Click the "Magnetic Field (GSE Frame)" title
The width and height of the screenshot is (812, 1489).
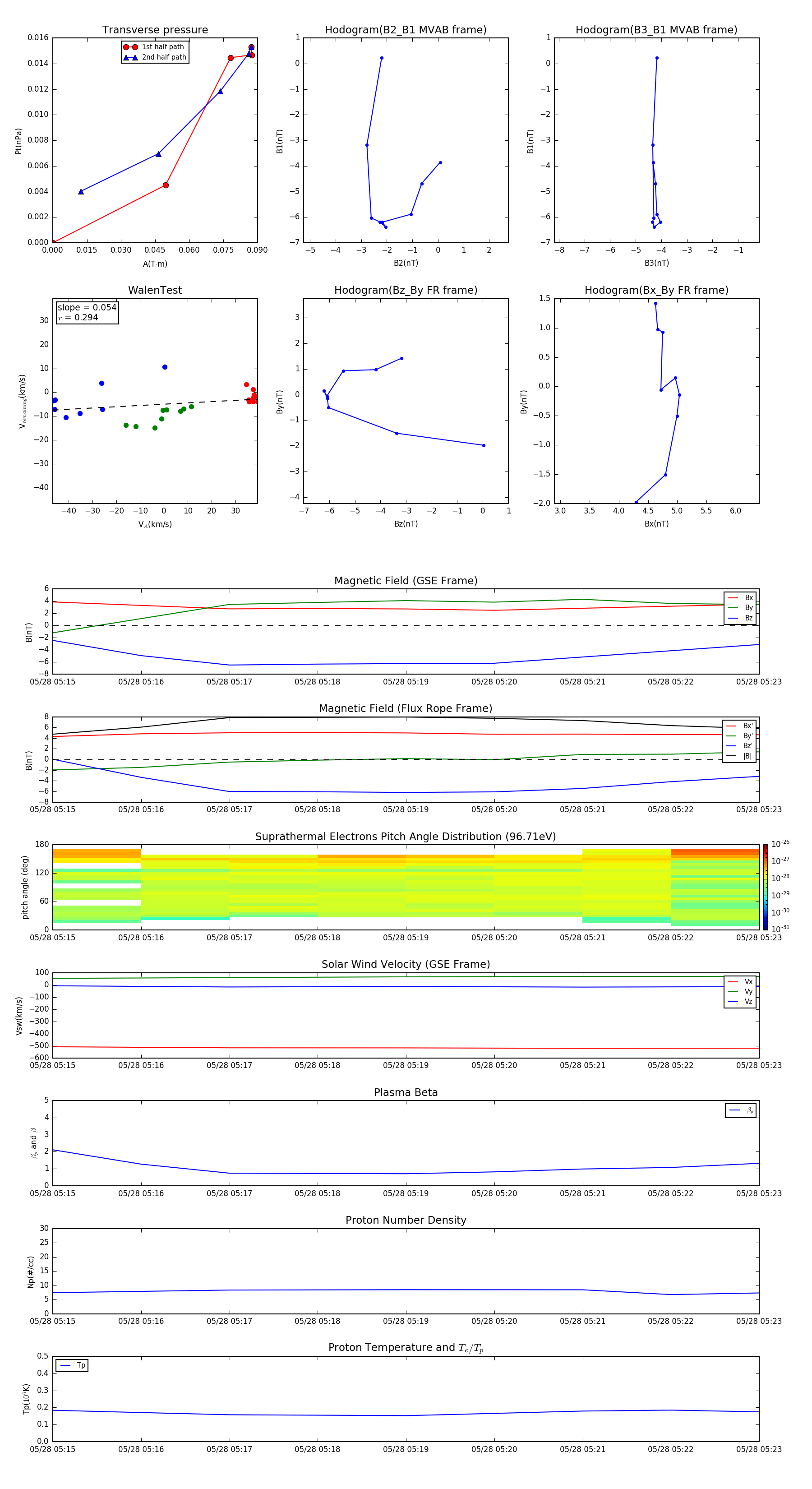coord(406,581)
